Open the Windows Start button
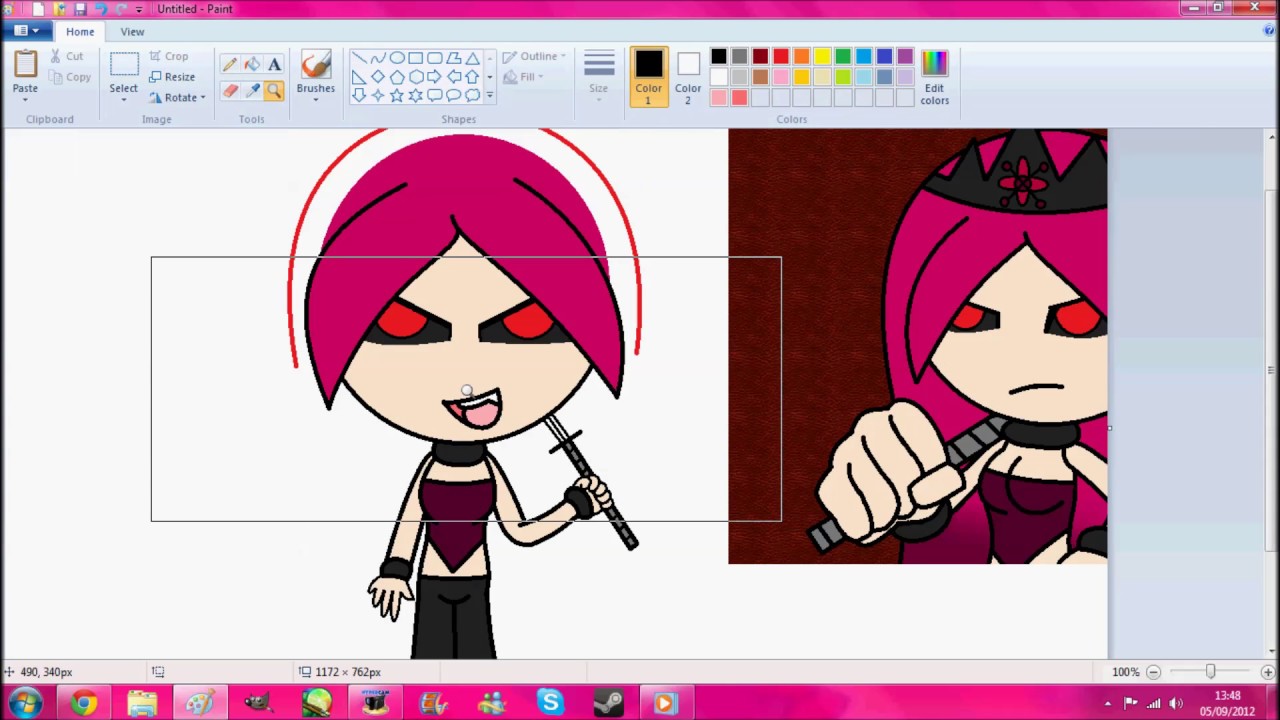This screenshot has height=720, width=1280. point(24,703)
